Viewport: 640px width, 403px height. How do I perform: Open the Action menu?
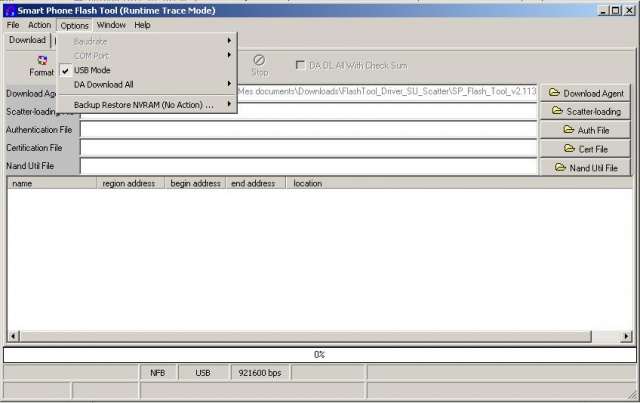(39, 25)
